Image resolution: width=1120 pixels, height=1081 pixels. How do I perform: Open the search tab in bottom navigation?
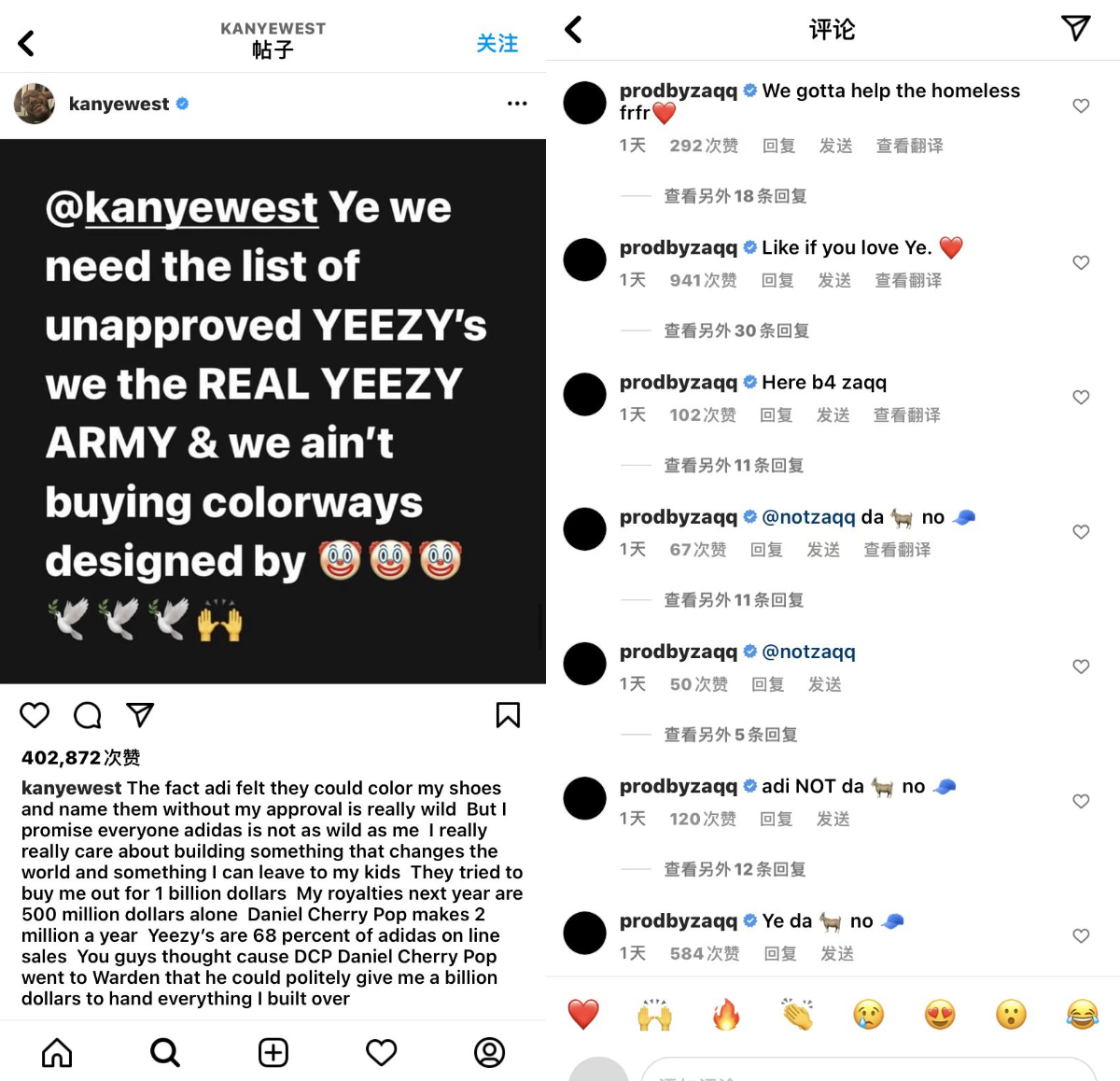[165, 1053]
